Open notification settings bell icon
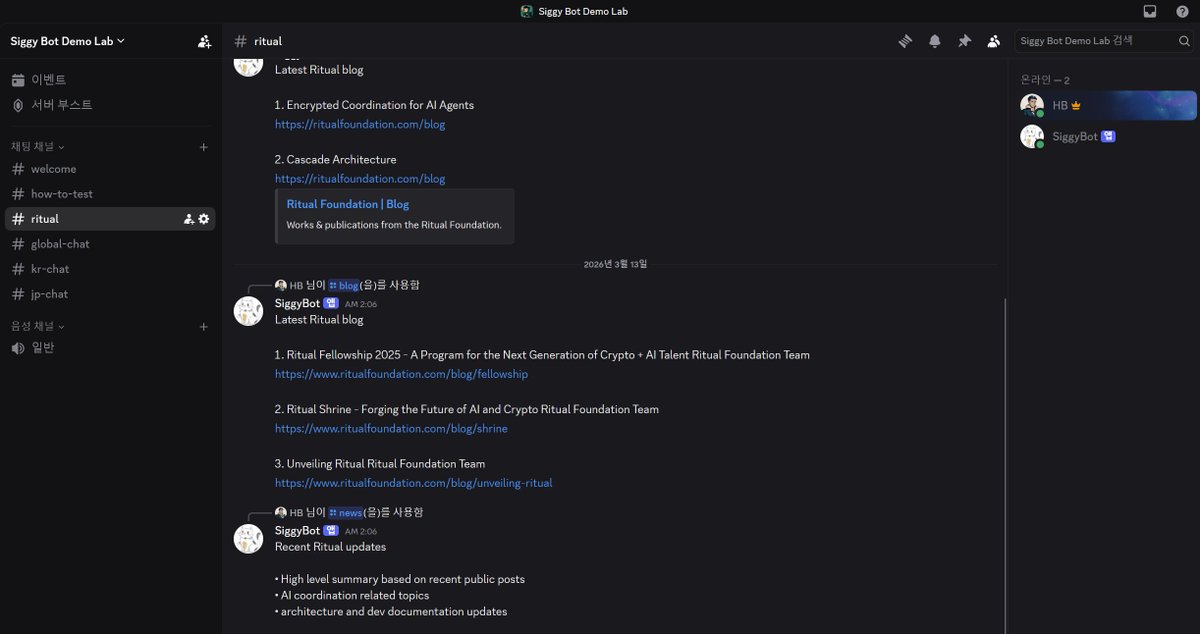 click(935, 41)
